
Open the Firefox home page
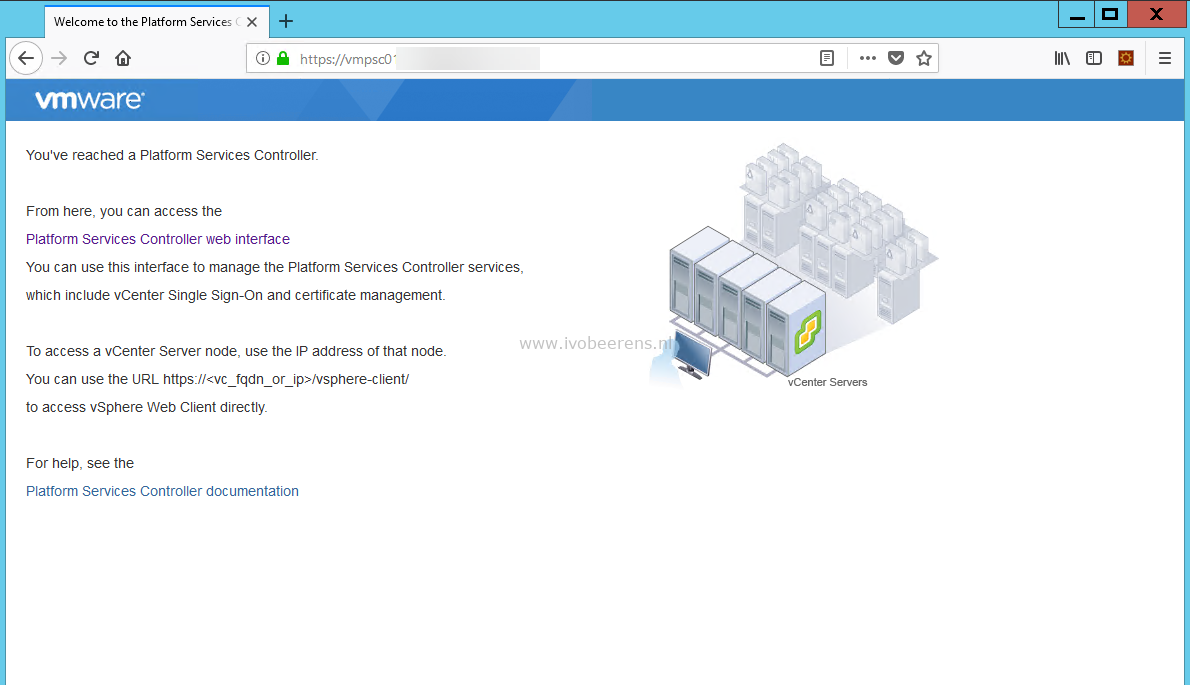[123, 58]
